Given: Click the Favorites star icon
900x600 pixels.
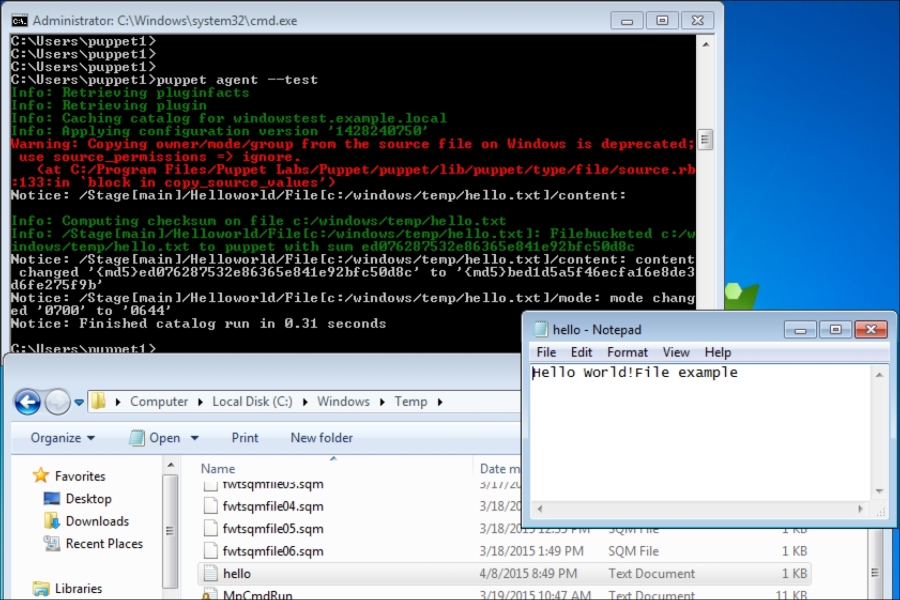Looking at the screenshot, I should 40,476.
